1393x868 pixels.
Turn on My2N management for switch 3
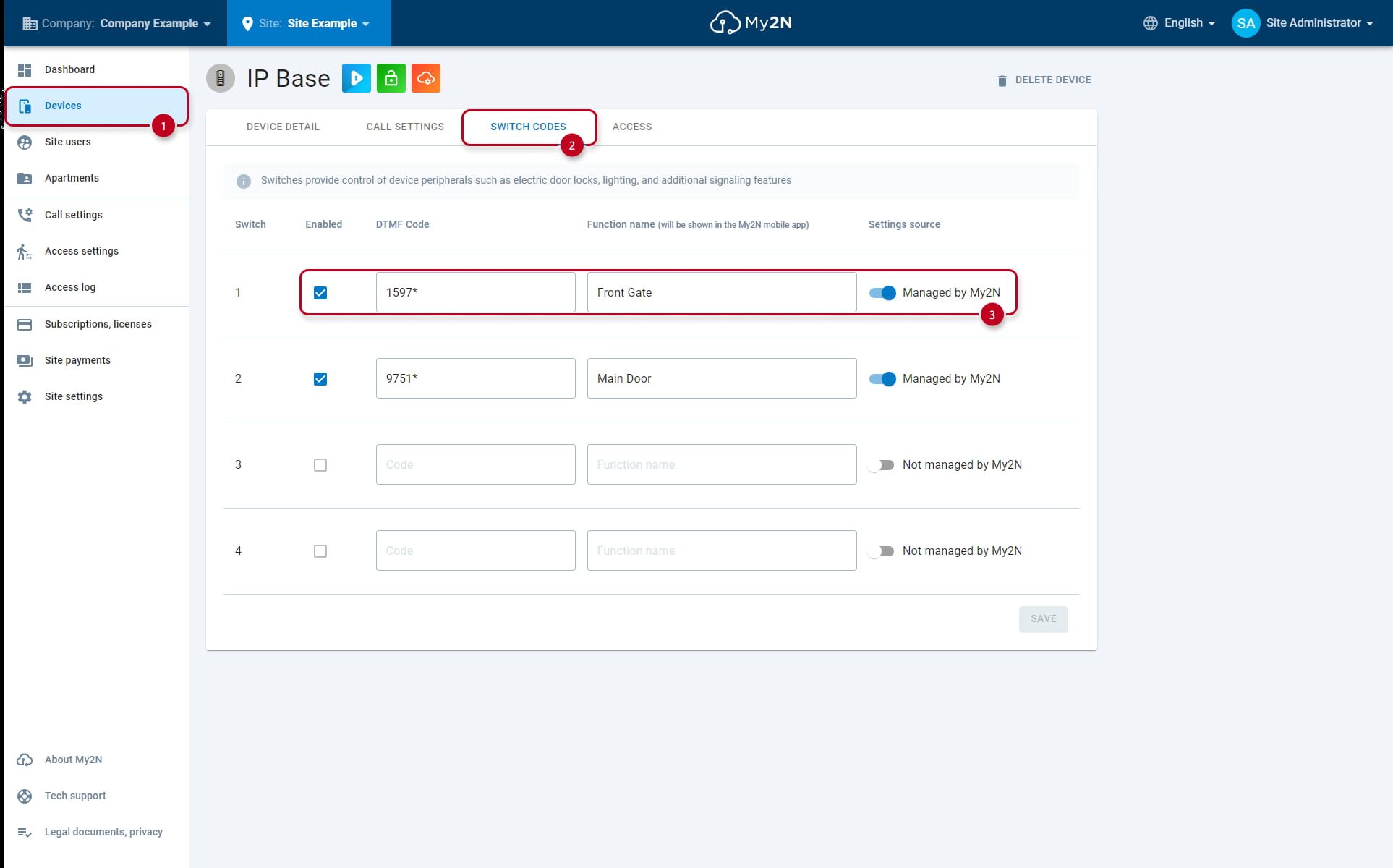click(882, 465)
